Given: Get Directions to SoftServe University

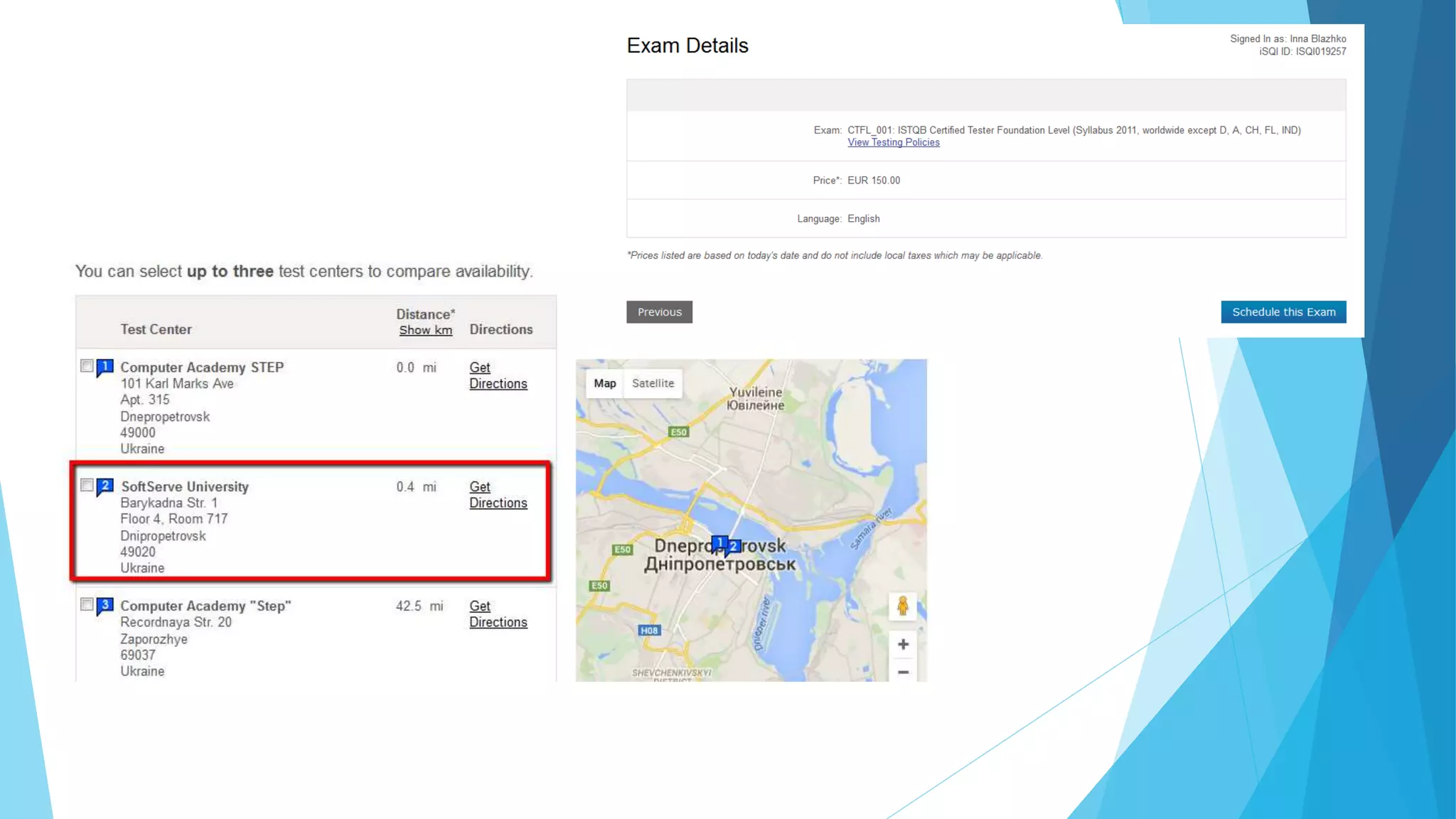Looking at the screenshot, I should (x=498, y=495).
